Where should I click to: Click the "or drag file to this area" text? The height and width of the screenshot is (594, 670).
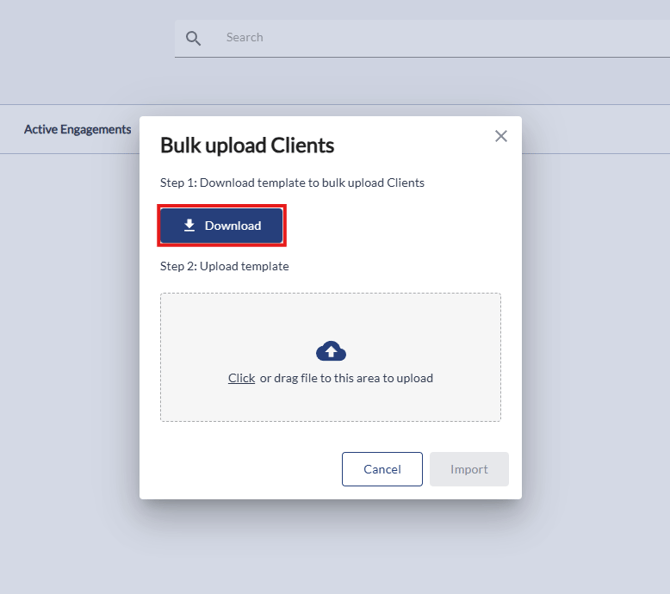click(346, 378)
